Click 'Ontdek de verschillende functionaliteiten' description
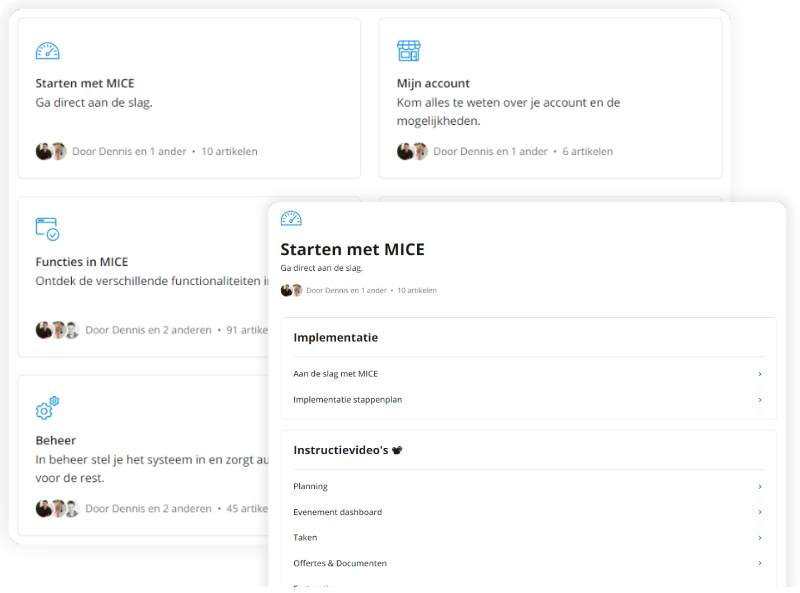The width and height of the screenshot is (800, 593). click(x=152, y=281)
